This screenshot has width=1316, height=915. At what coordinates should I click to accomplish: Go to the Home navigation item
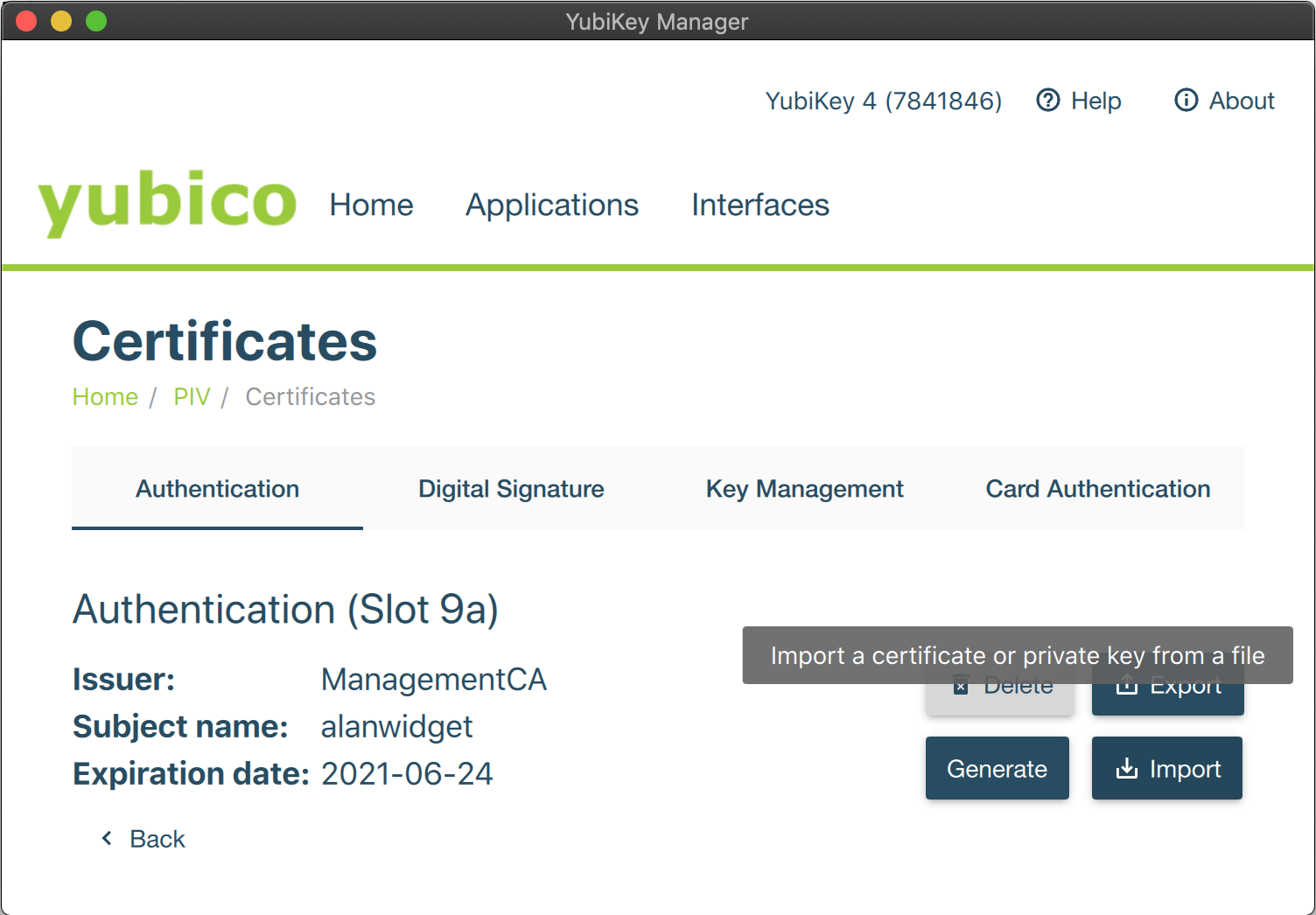371,205
